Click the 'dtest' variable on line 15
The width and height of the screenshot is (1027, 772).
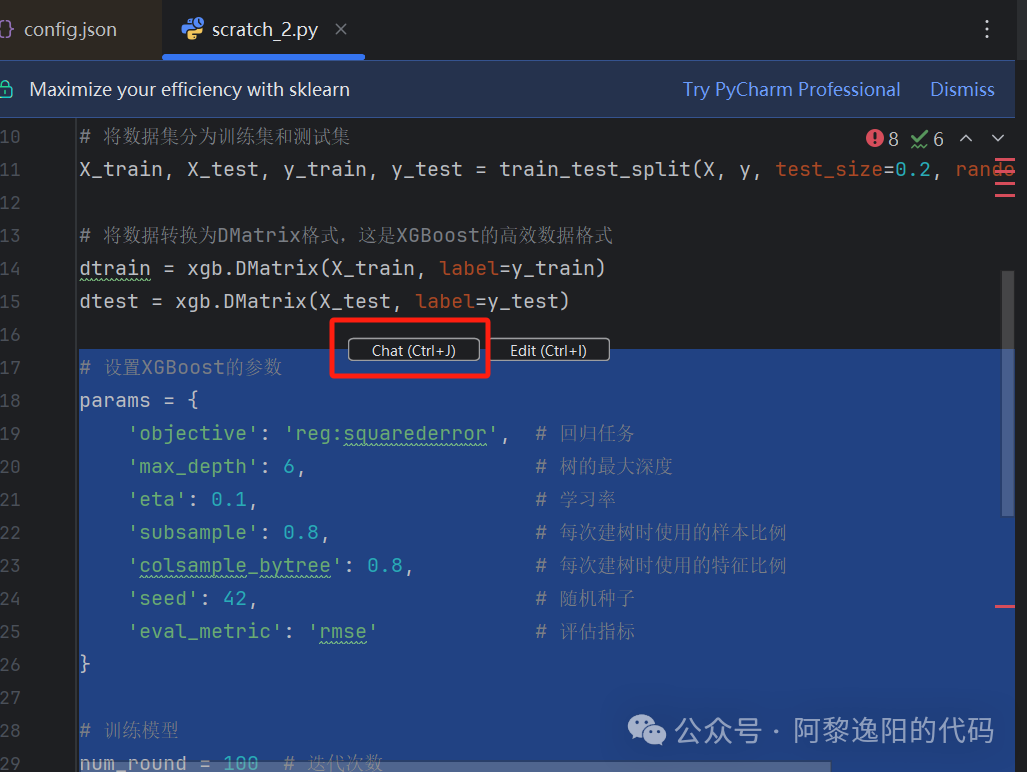pos(109,301)
